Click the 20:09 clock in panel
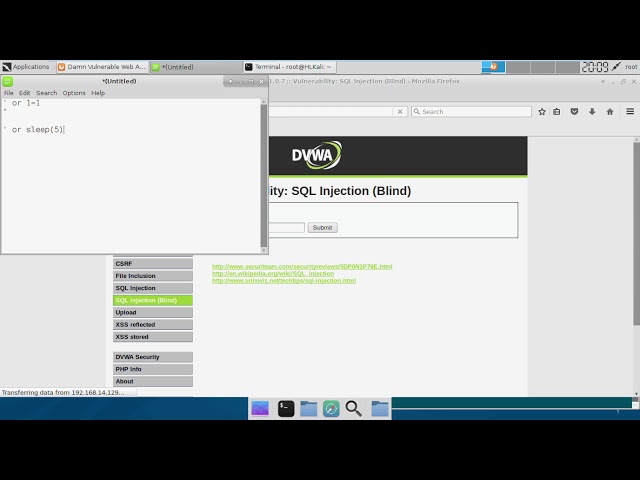The image size is (640, 480). click(x=595, y=67)
